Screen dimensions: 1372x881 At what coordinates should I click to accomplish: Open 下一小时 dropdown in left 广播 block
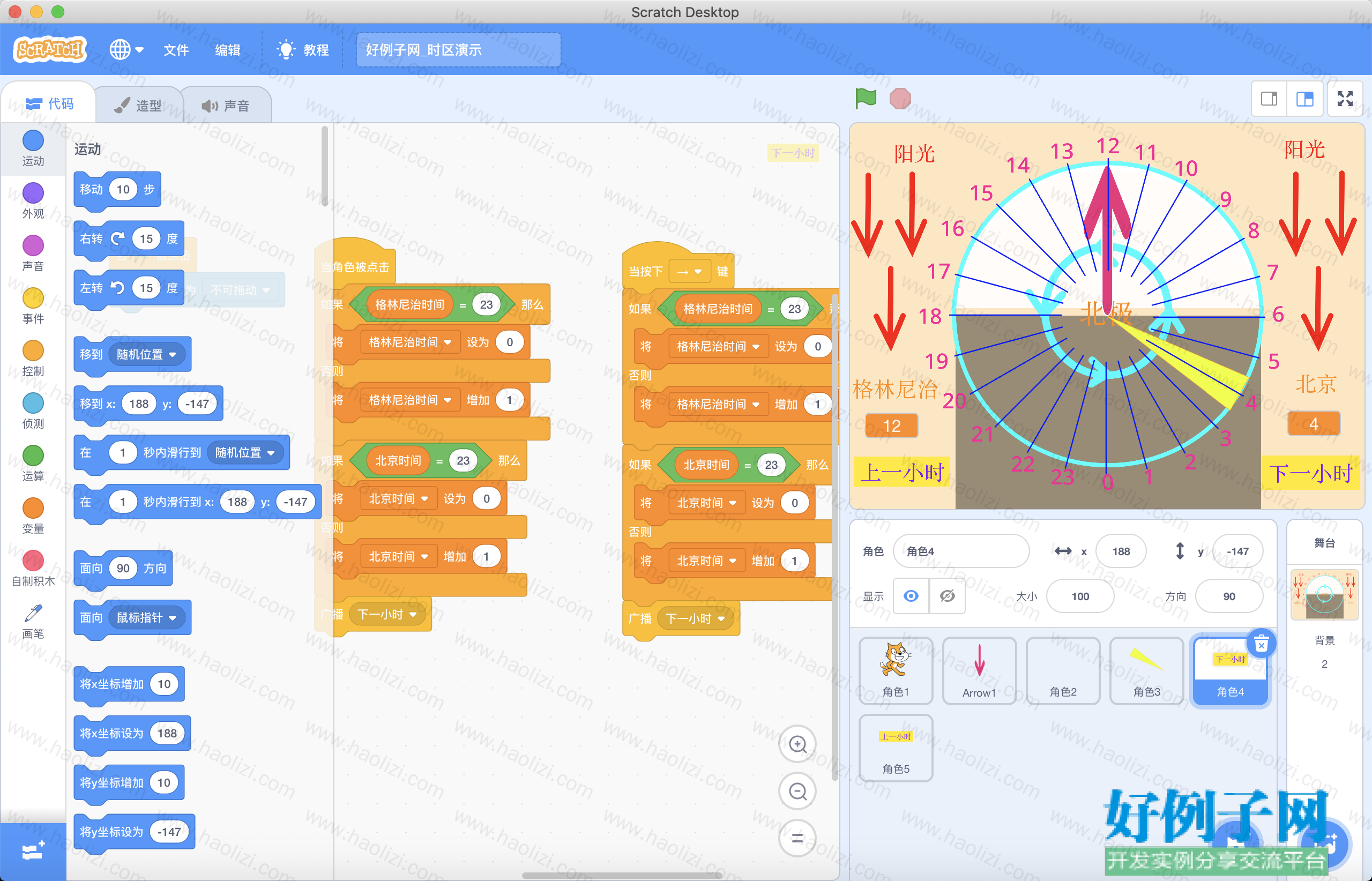pos(387,615)
